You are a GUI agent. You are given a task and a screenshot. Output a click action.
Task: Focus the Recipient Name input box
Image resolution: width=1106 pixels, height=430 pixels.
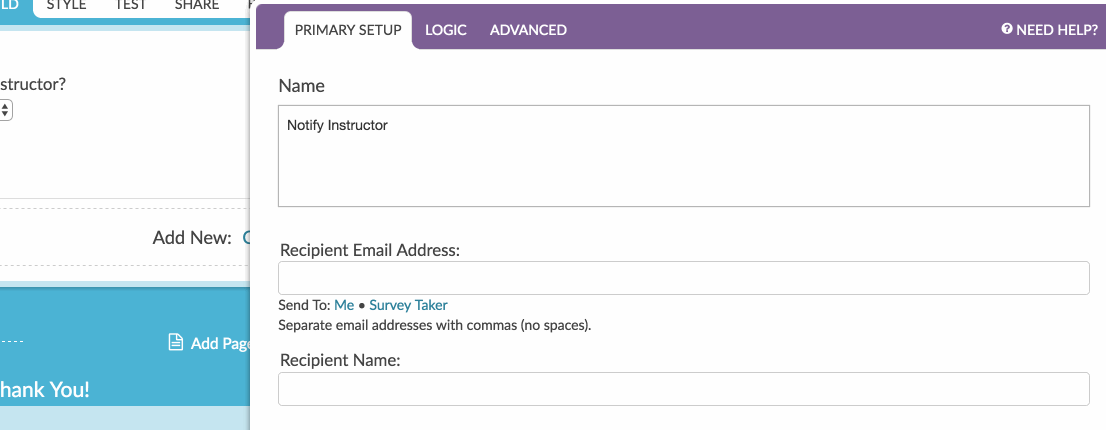[x=683, y=389]
